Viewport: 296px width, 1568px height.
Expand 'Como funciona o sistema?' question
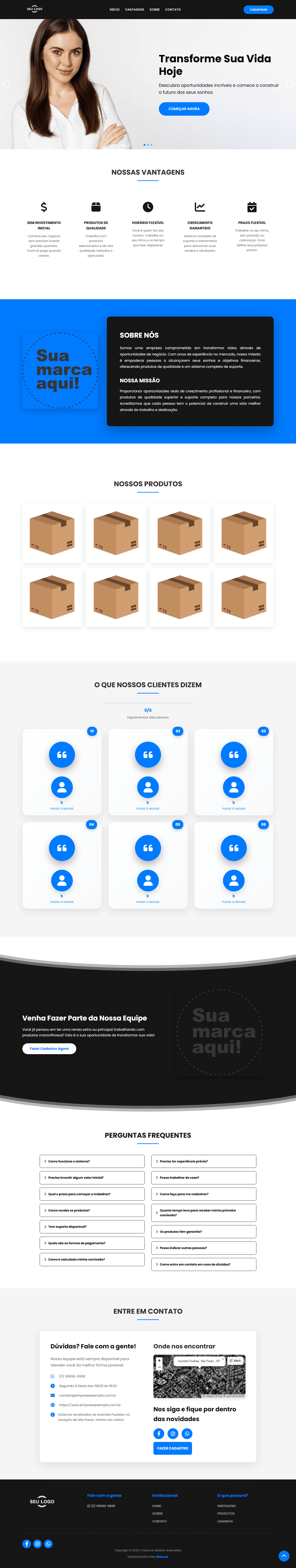click(x=92, y=1161)
